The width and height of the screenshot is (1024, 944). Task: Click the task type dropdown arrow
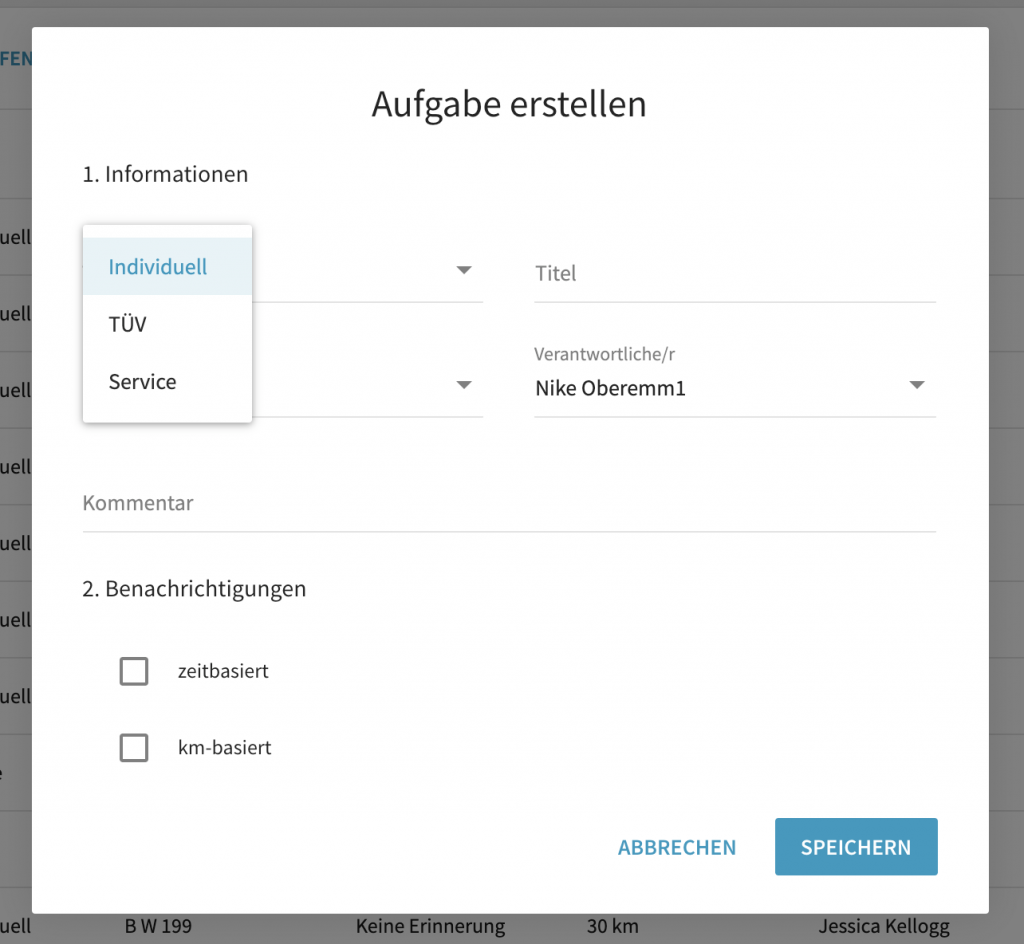(464, 270)
